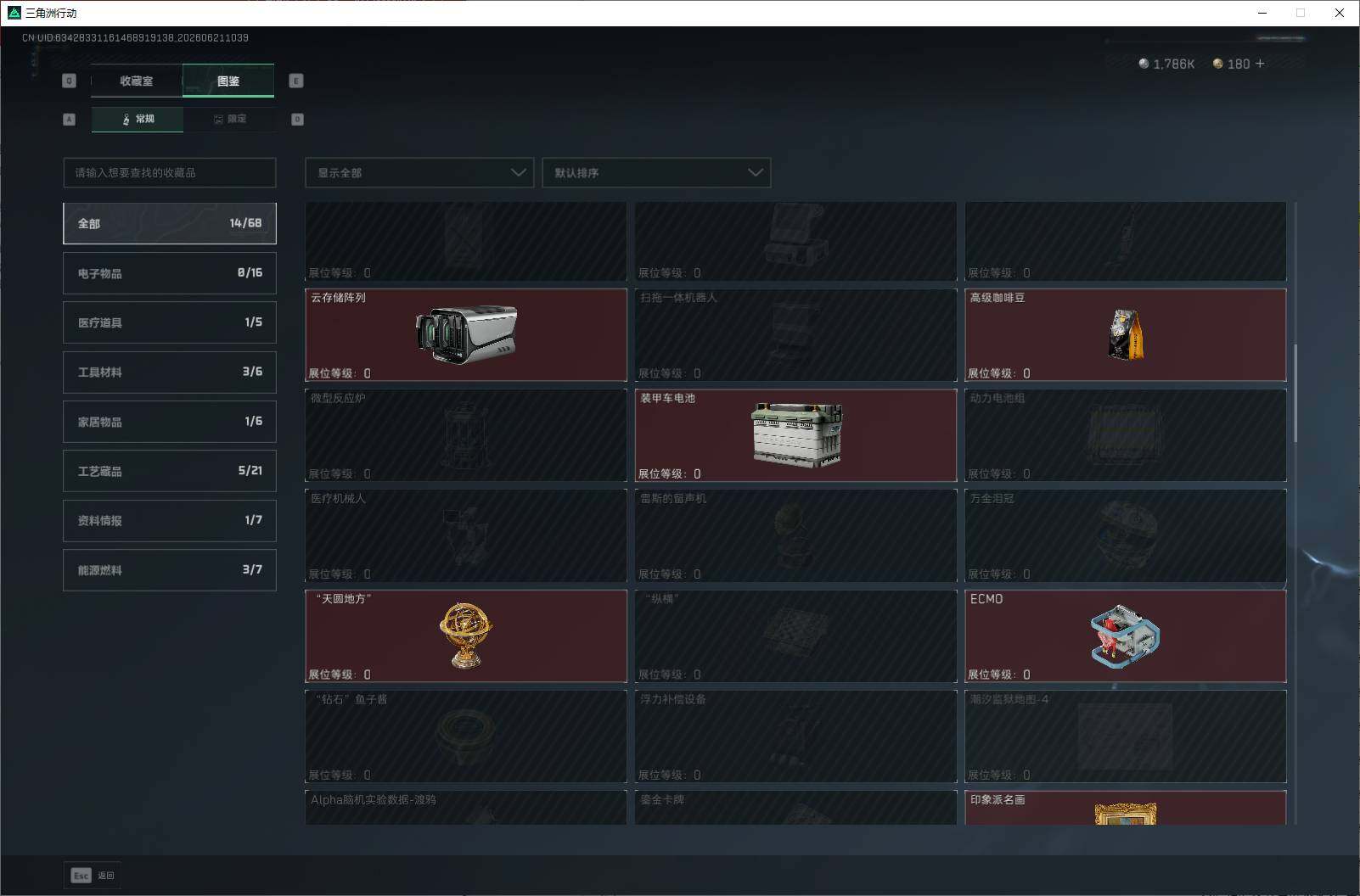1360x896 pixels.
Task: Select the 限定 sub-tab
Action: point(229,119)
